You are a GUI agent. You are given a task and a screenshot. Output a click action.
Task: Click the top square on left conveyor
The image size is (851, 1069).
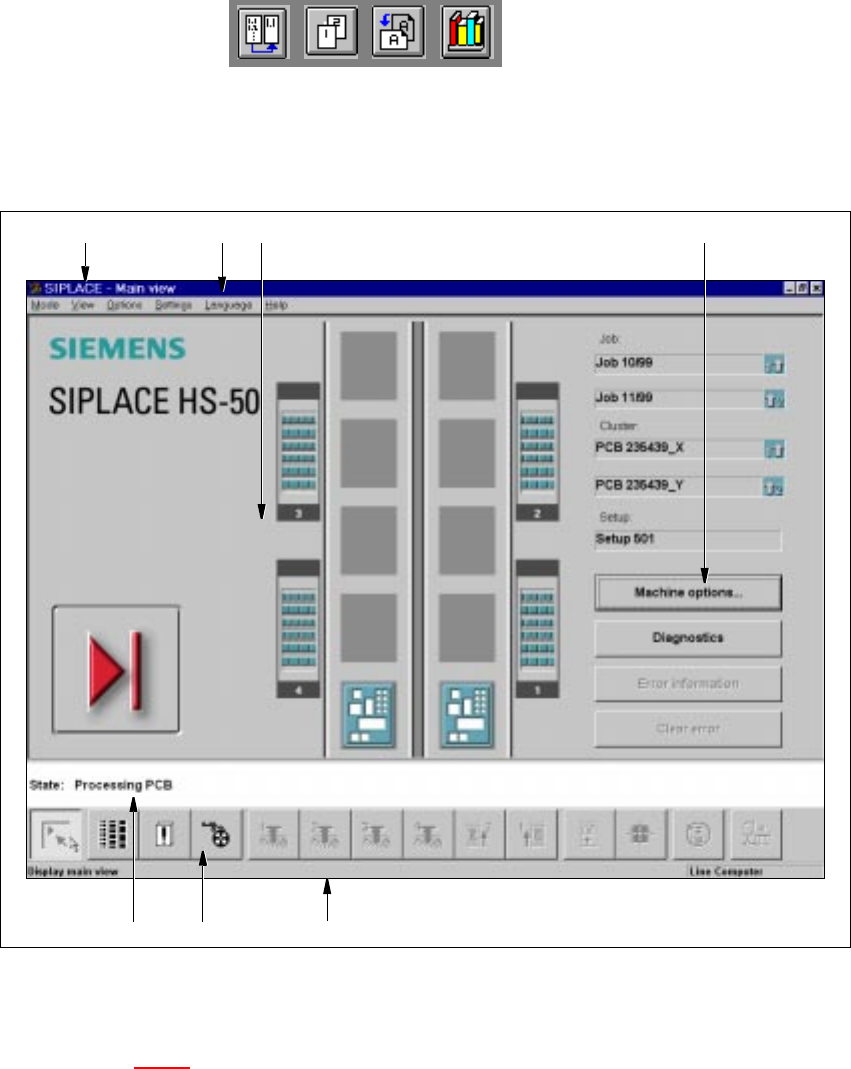(368, 365)
